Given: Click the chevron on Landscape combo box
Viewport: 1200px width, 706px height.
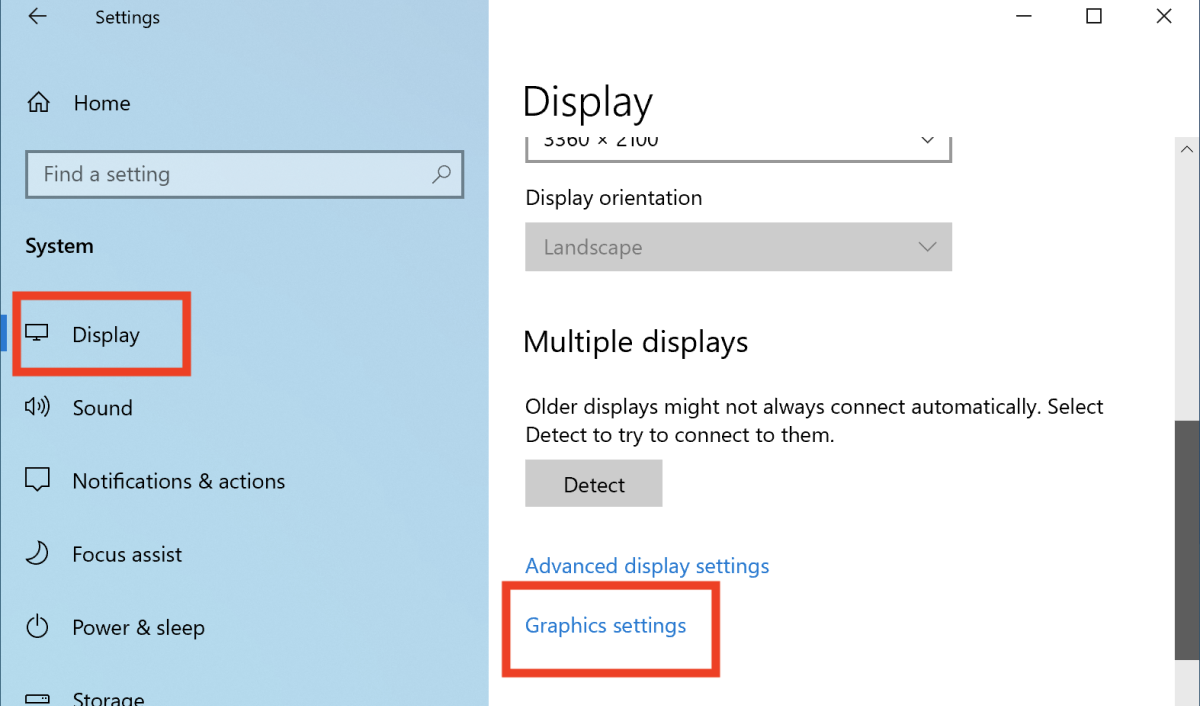Looking at the screenshot, I should [x=927, y=247].
